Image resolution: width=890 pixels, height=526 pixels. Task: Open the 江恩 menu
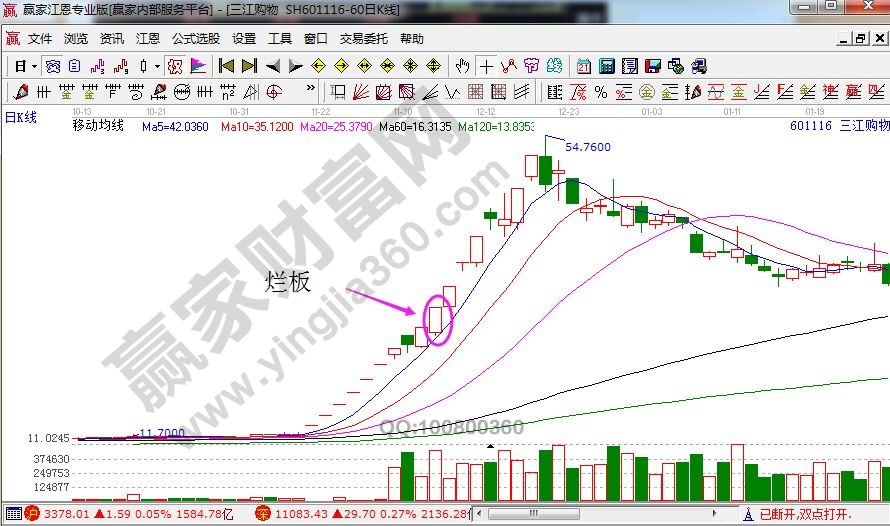(x=148, y=39)
